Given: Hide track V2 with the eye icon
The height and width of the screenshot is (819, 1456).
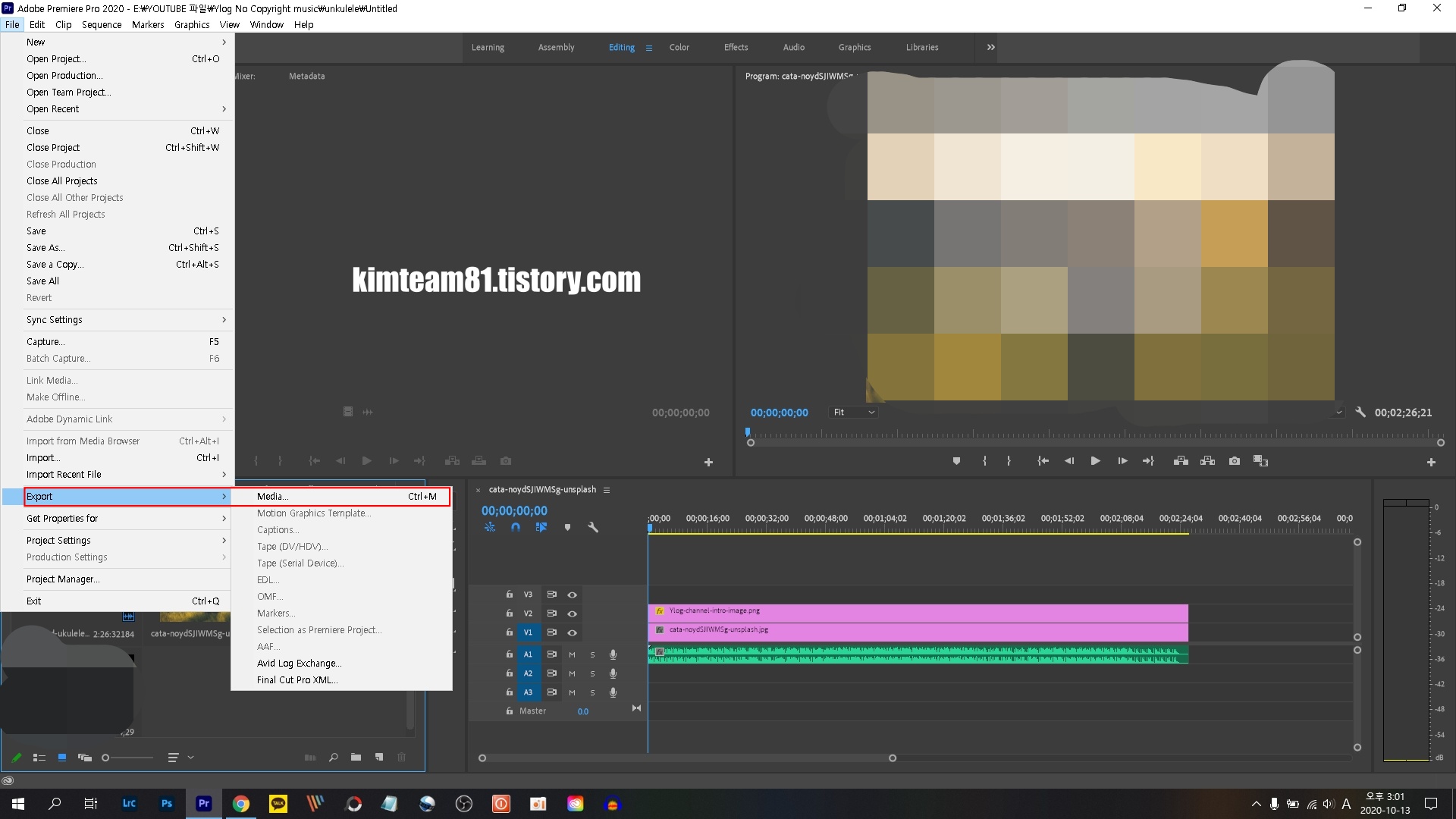Looking at the screenshot, I should tap(573, 613).
